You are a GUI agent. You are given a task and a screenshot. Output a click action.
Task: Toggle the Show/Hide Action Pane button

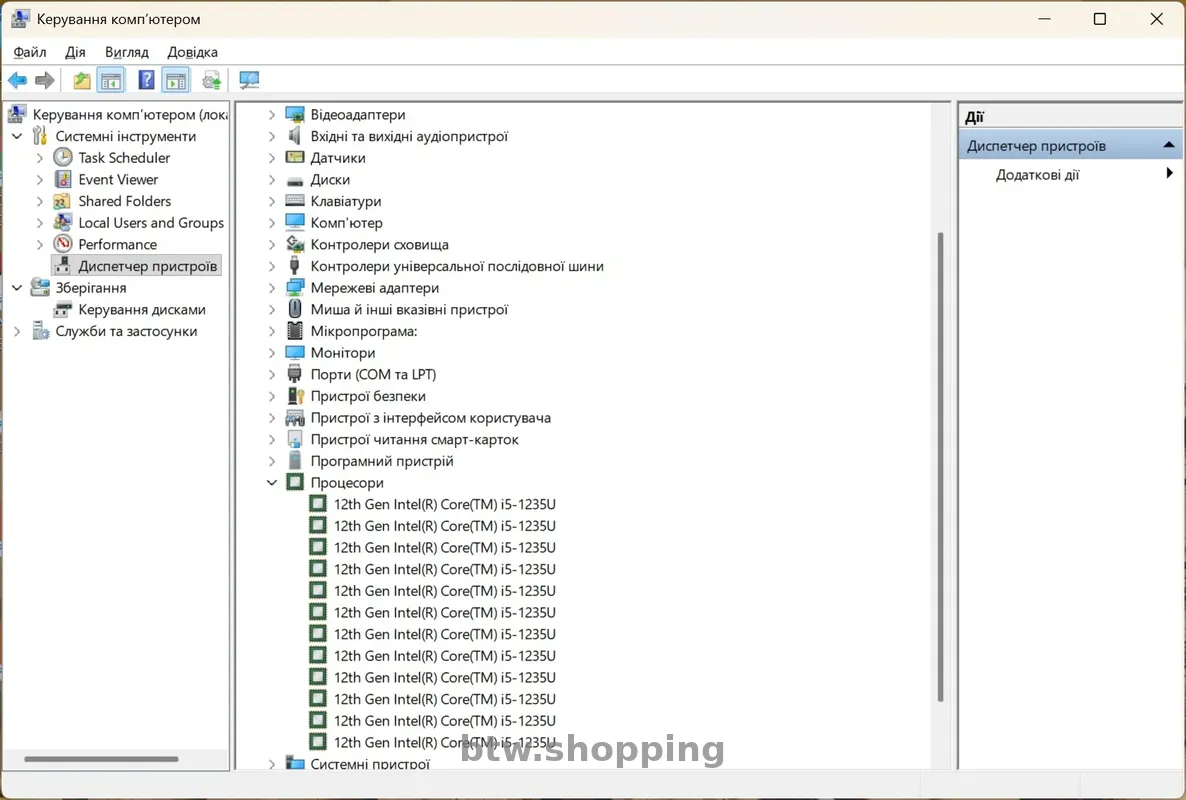point(176,81)
